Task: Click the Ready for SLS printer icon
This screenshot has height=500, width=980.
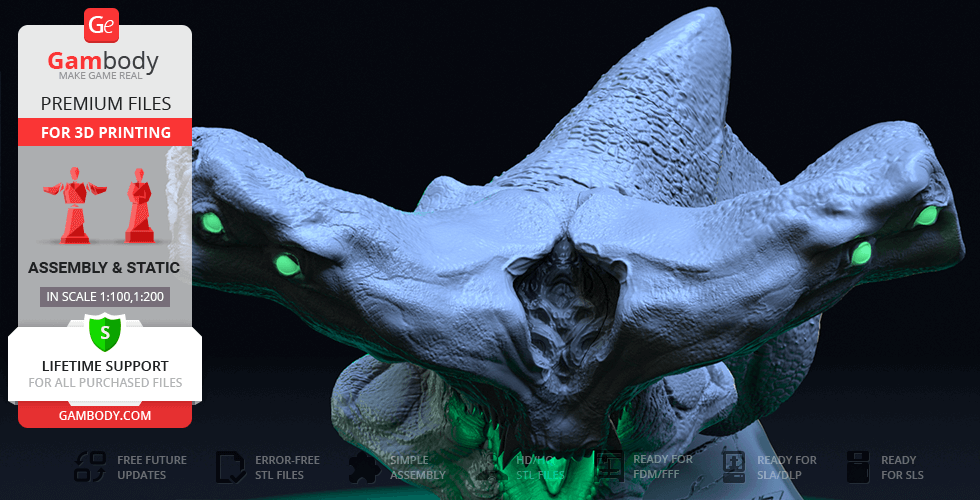Action: 857,467
